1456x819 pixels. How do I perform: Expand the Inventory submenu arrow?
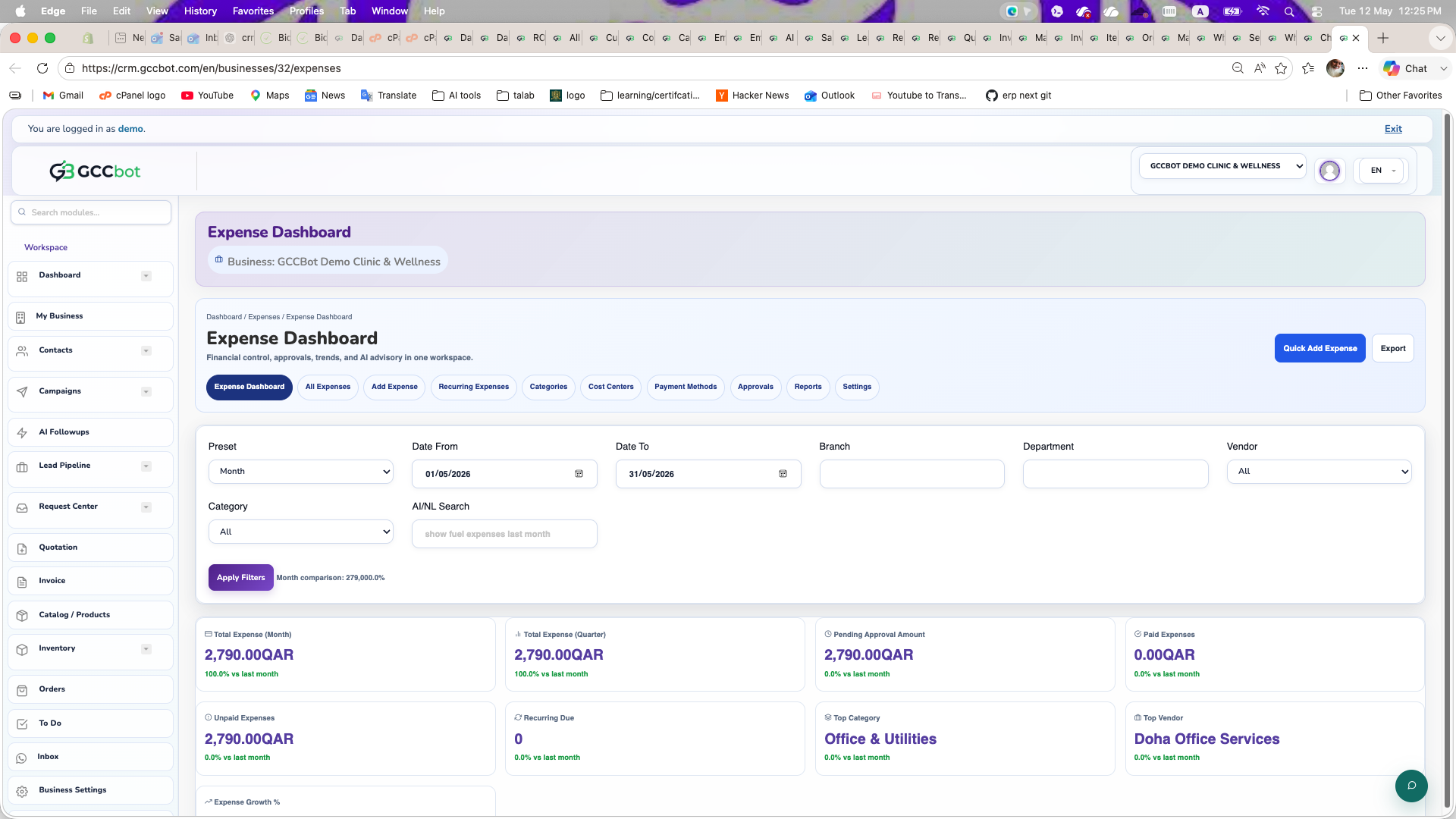tap(146, 649)
